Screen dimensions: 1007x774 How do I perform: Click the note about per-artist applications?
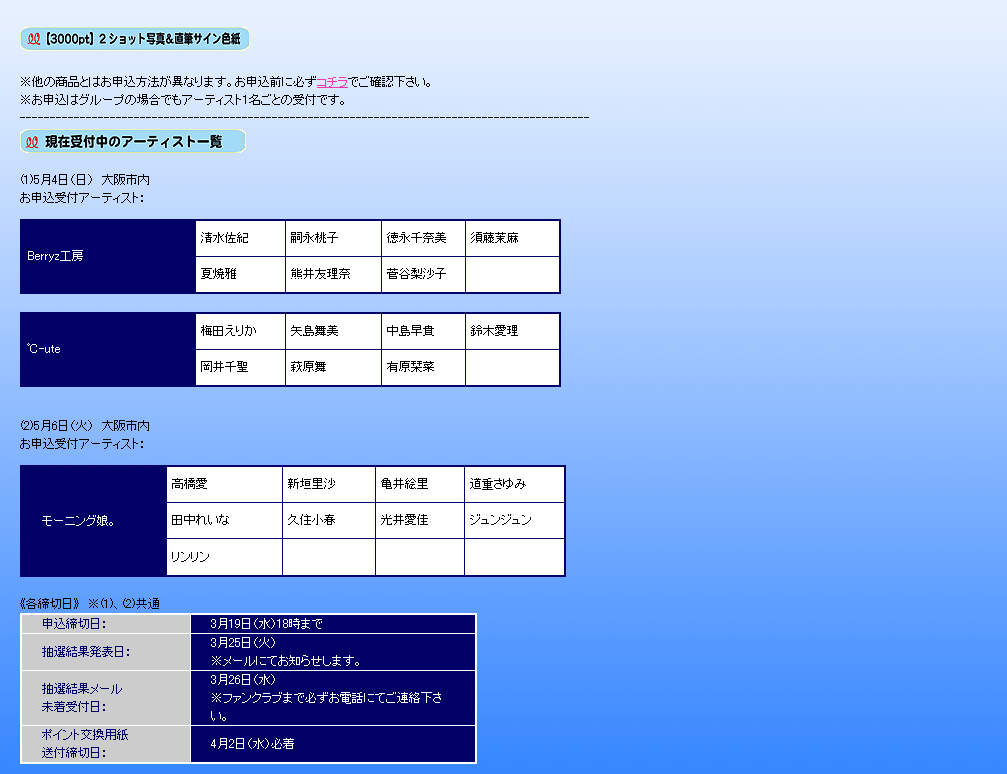(183, 100)
